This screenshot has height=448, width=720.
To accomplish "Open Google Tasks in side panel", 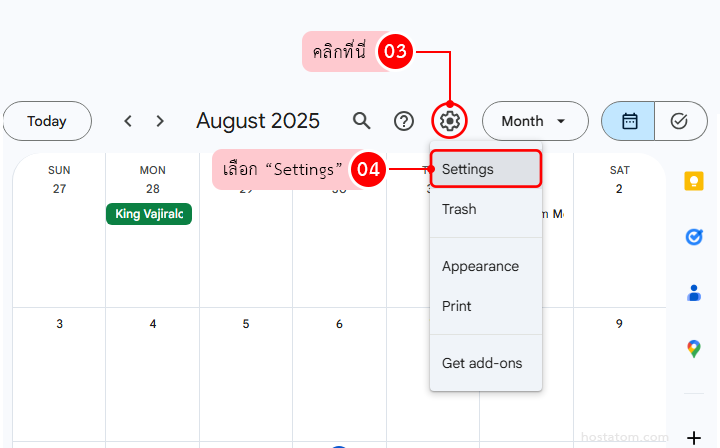I will coord(694,237).
